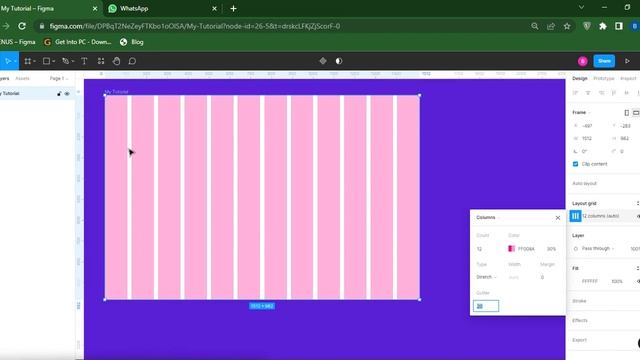Open the browser Extensions puzzle icon
This screenshot has height=360, width=640.
pos(603,26)
